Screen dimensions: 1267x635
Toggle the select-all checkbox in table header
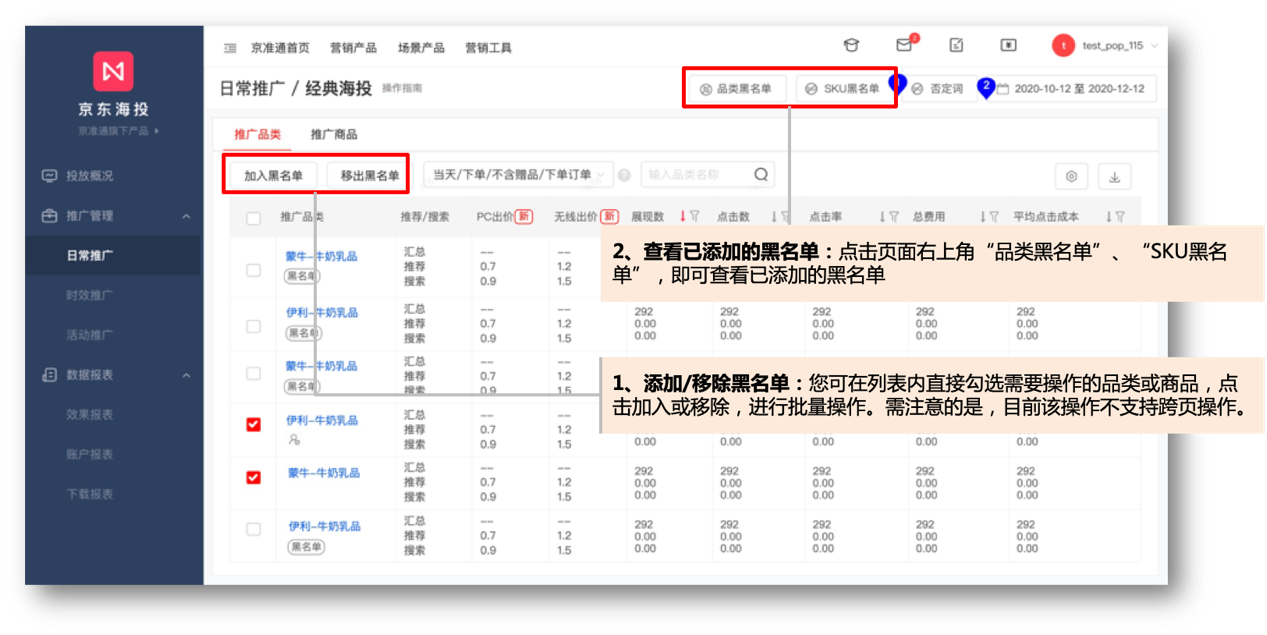tap(254, 218)
